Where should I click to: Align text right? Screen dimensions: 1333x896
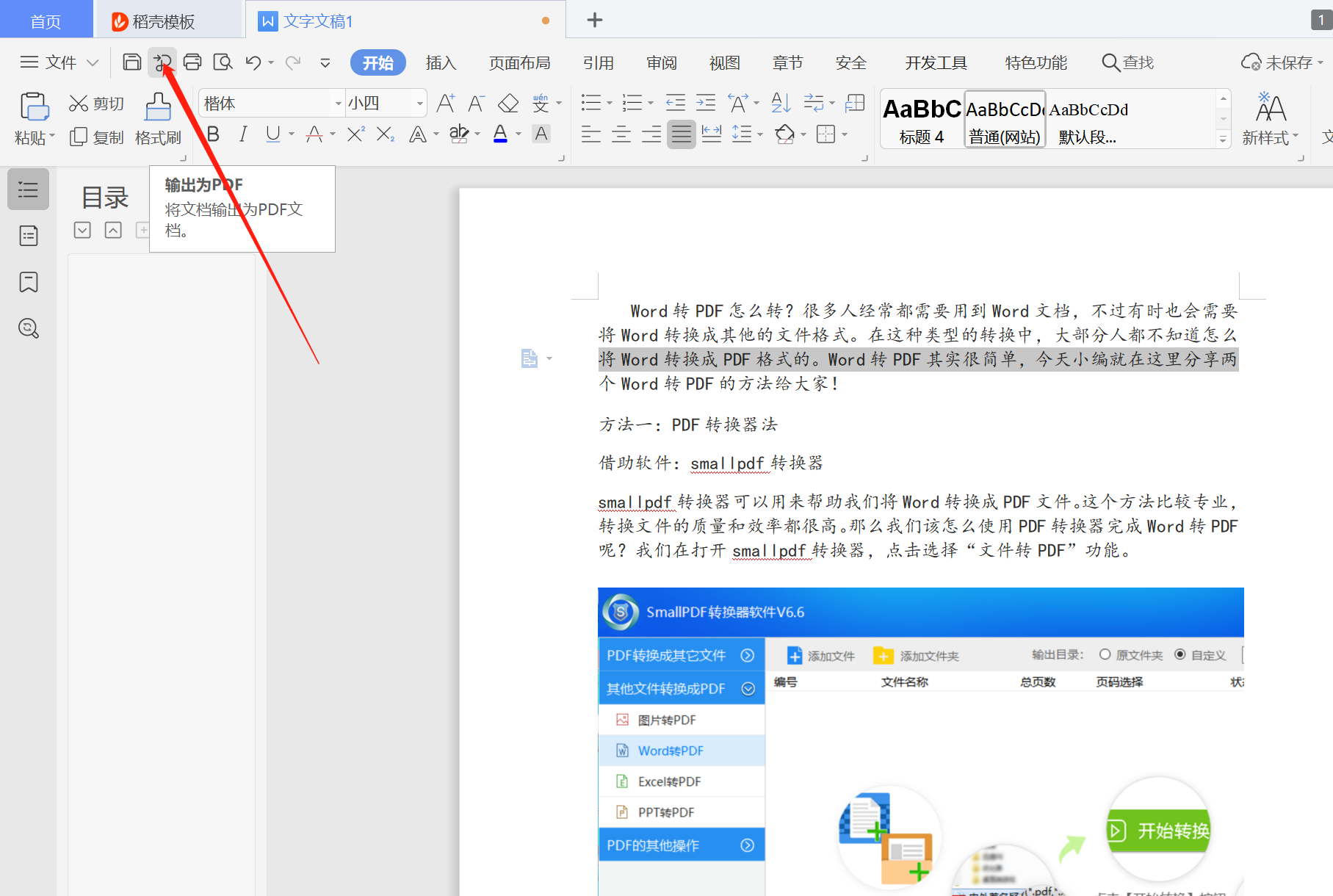click(x=651, y=134)
